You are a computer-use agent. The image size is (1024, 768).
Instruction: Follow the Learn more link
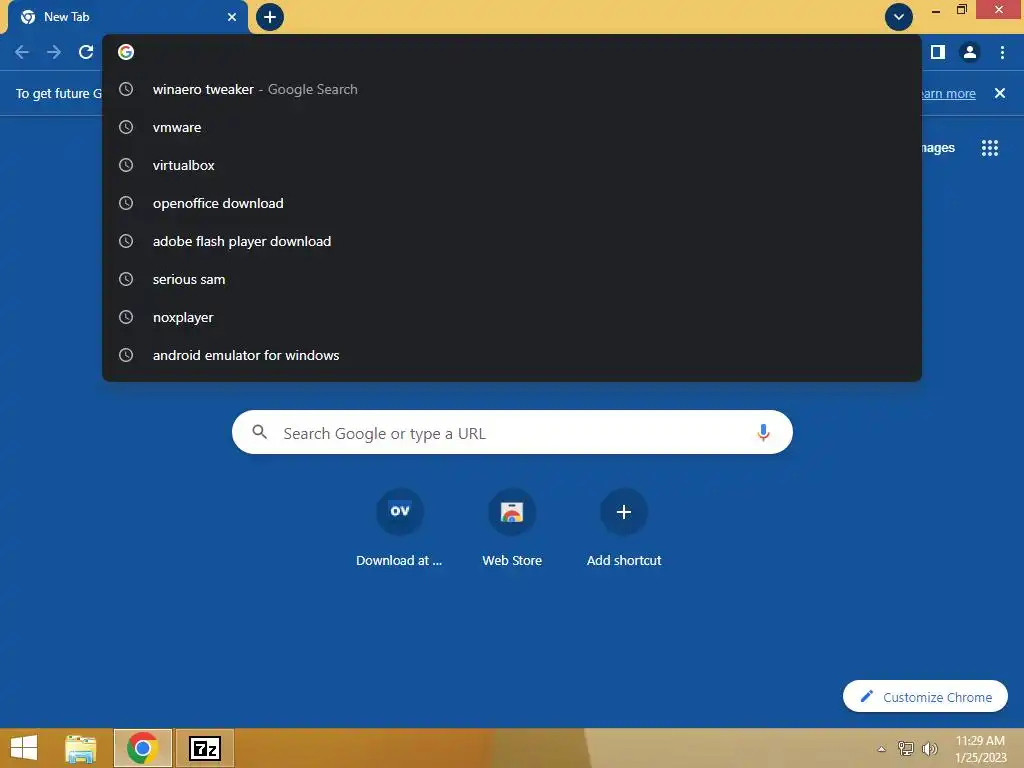coord(948,93)
